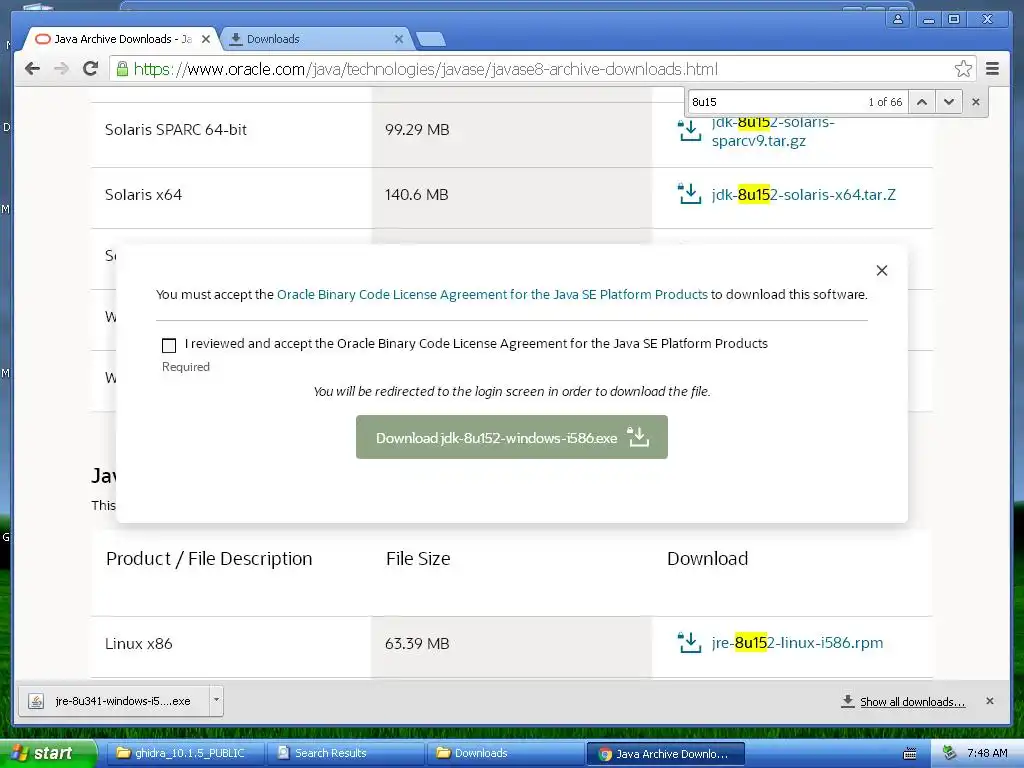Click Show all downloads link

coord(912,701)
